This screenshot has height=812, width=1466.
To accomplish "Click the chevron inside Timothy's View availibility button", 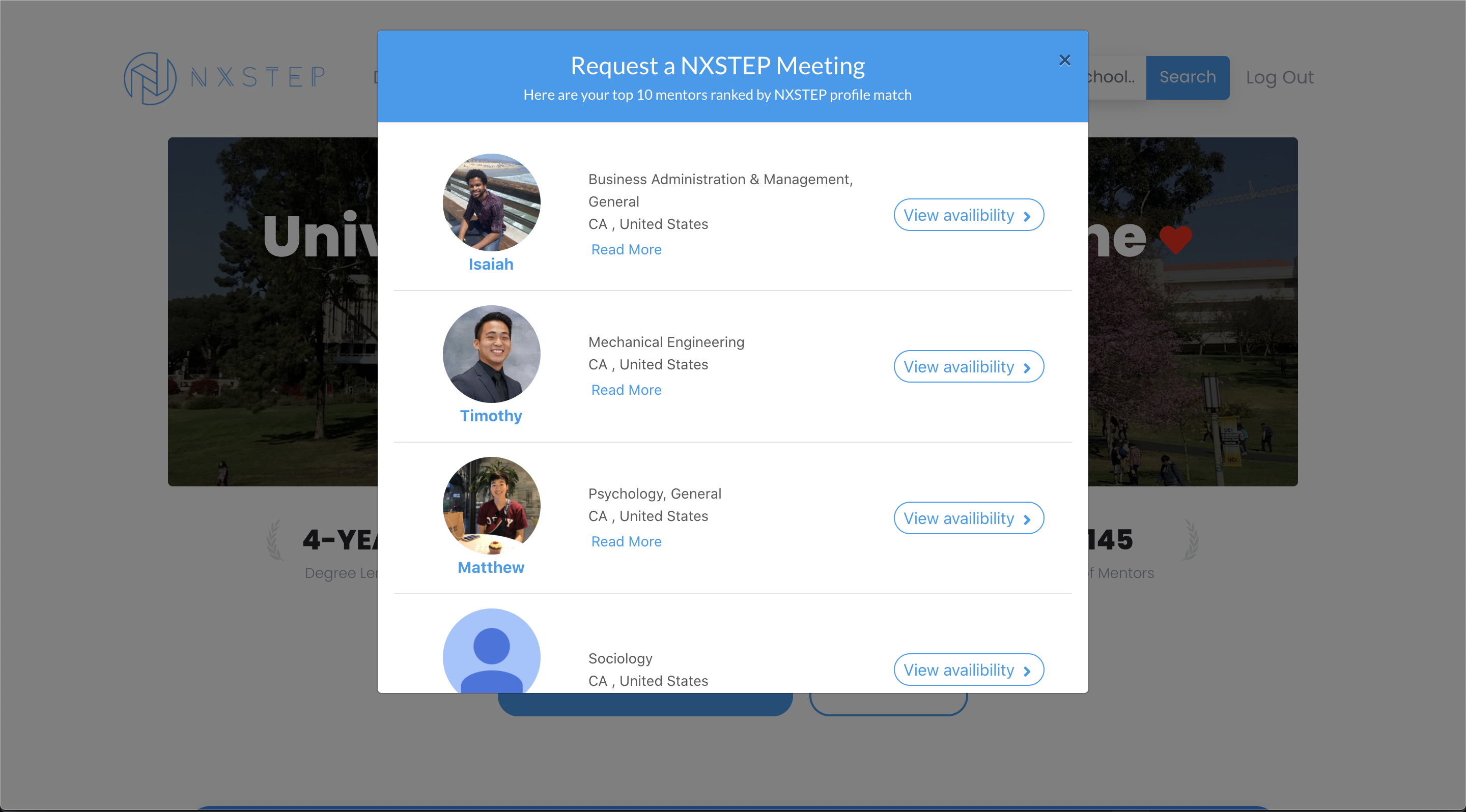I will (x=1027, y=367).
